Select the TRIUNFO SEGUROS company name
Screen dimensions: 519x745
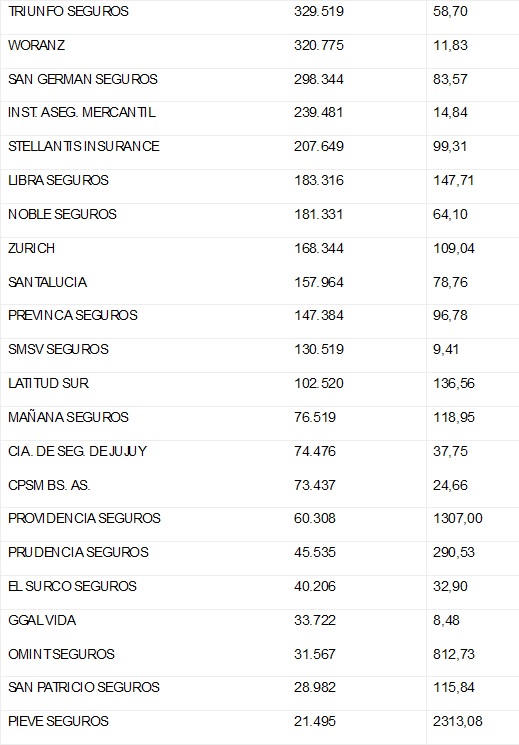(68, 11)
